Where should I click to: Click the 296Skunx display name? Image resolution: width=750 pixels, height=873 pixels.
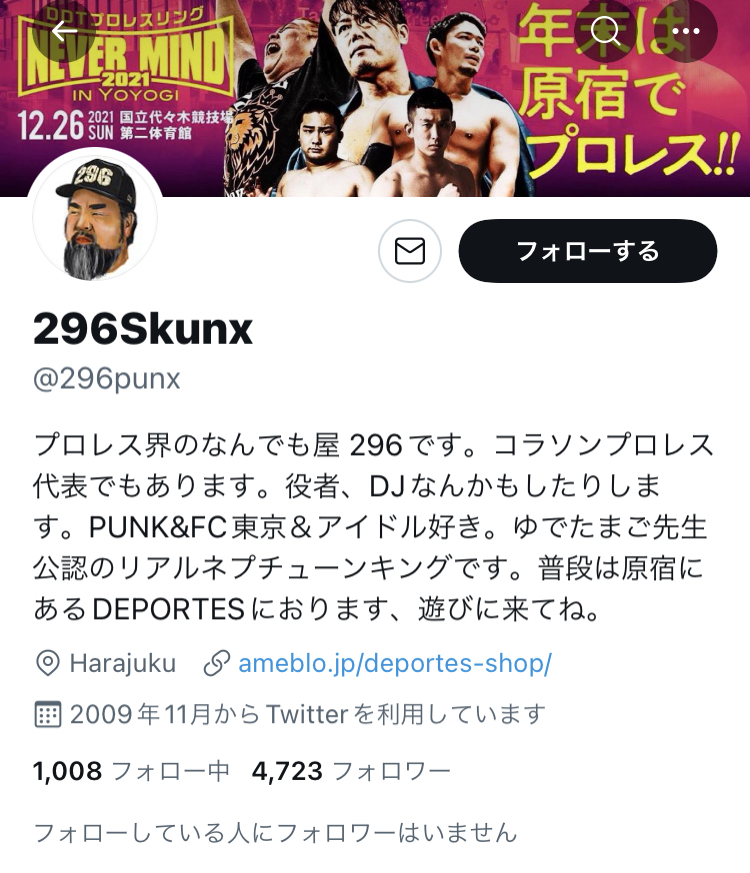pyautogui.click(x=143, y=330)
